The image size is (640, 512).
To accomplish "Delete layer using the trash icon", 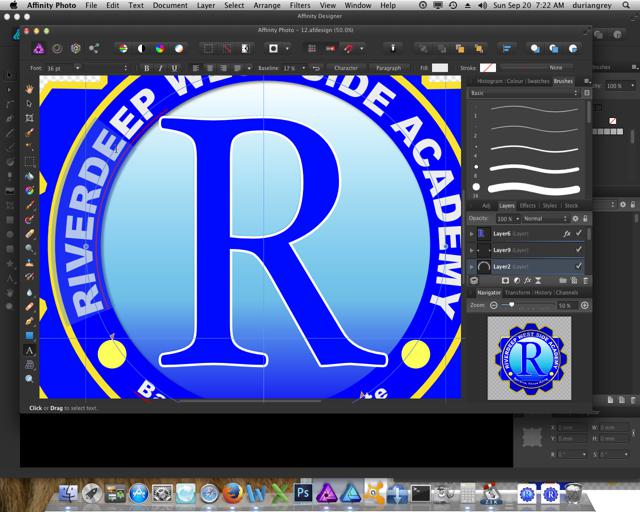I will pyautogui.click(x=586, y=281).
